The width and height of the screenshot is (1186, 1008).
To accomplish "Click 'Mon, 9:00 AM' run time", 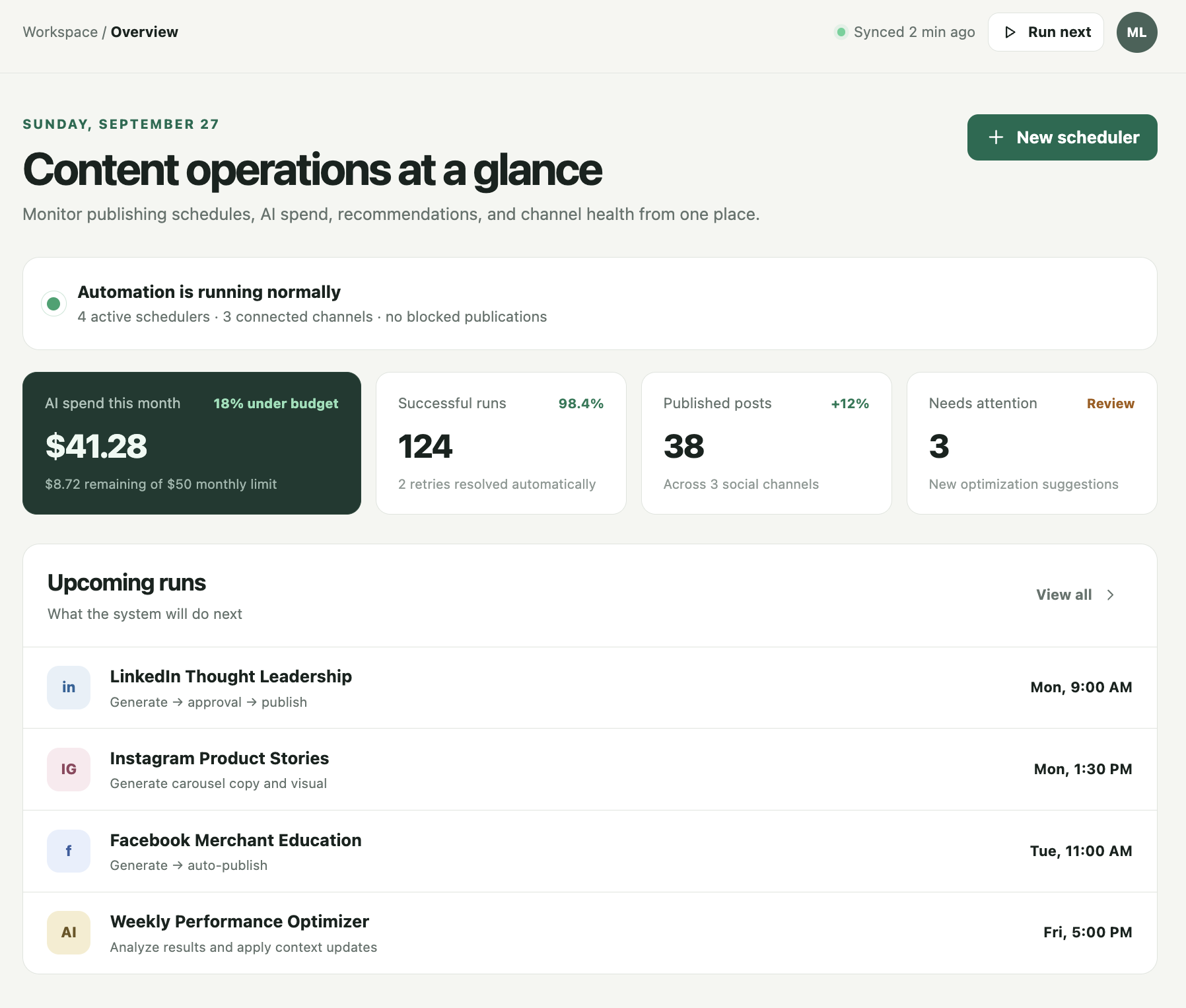I will point(1081,688).
